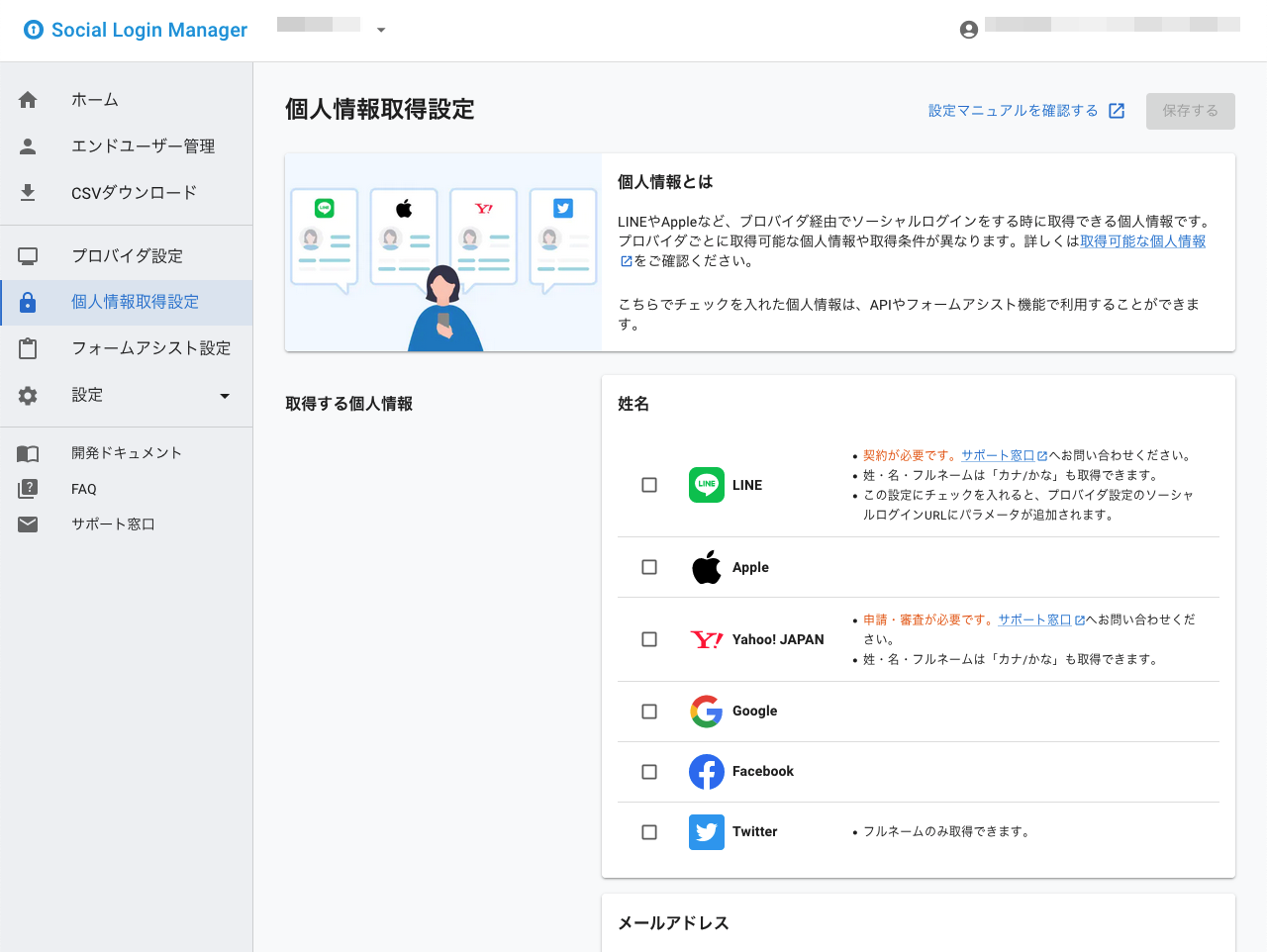Open サポート窓口 in the sidebar
Viewport: 1267px width, 952px height.
tap(127, 524)
